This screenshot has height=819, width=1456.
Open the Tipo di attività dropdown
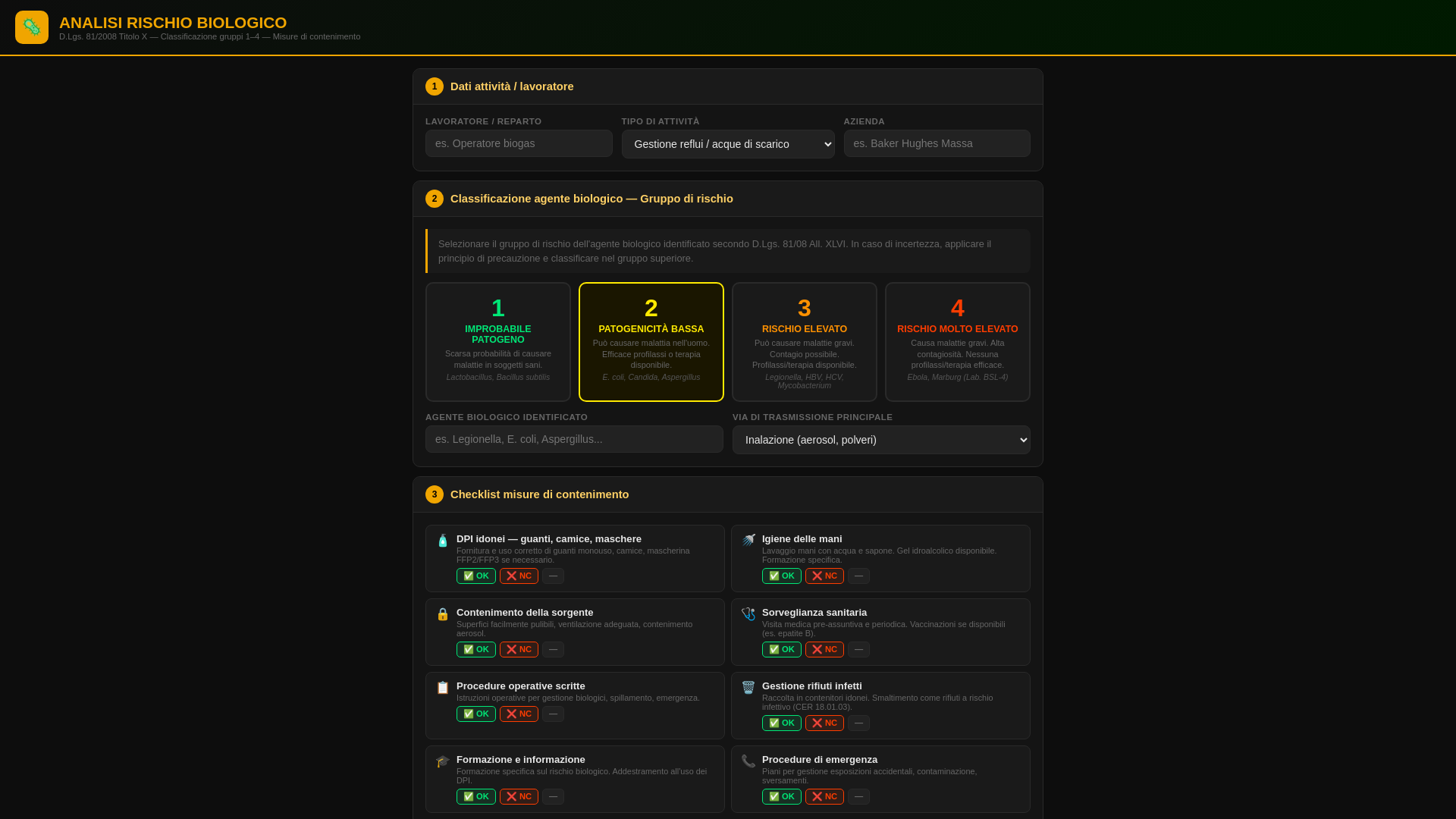728,144
